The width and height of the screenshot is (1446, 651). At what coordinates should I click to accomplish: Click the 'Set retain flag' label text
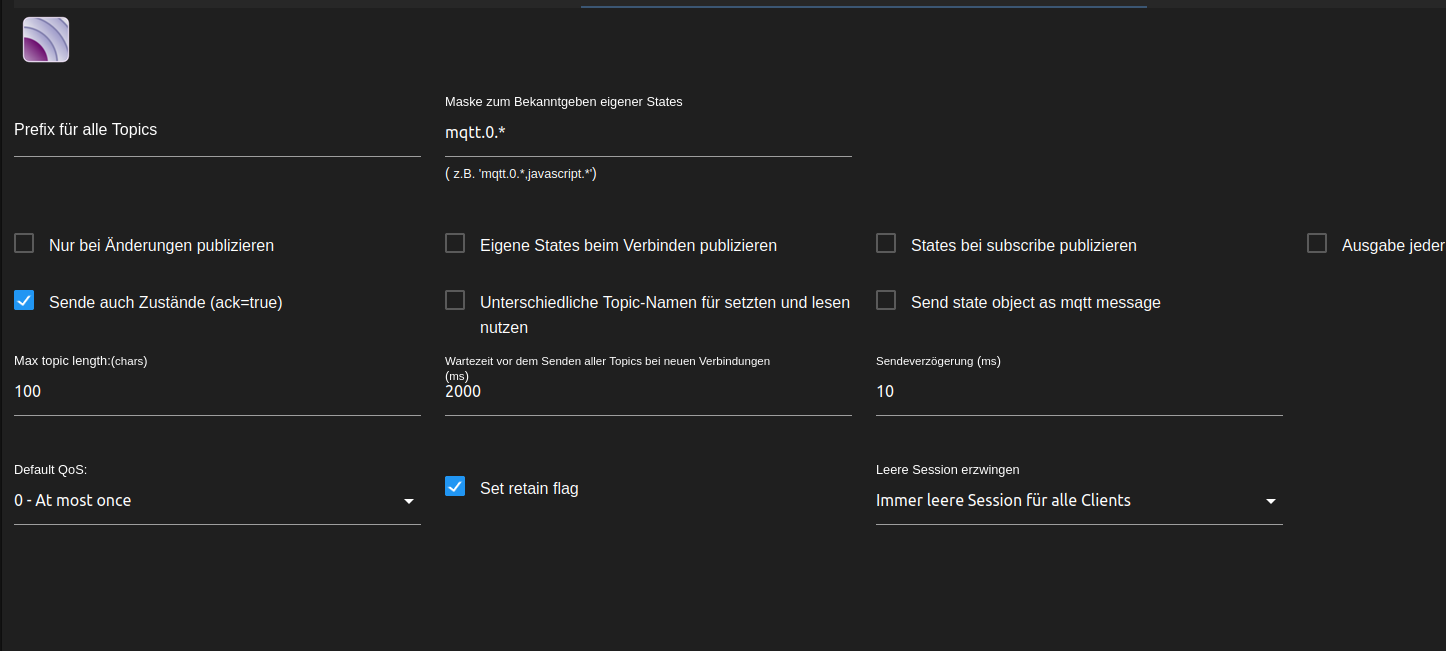[x=529, y=489]
